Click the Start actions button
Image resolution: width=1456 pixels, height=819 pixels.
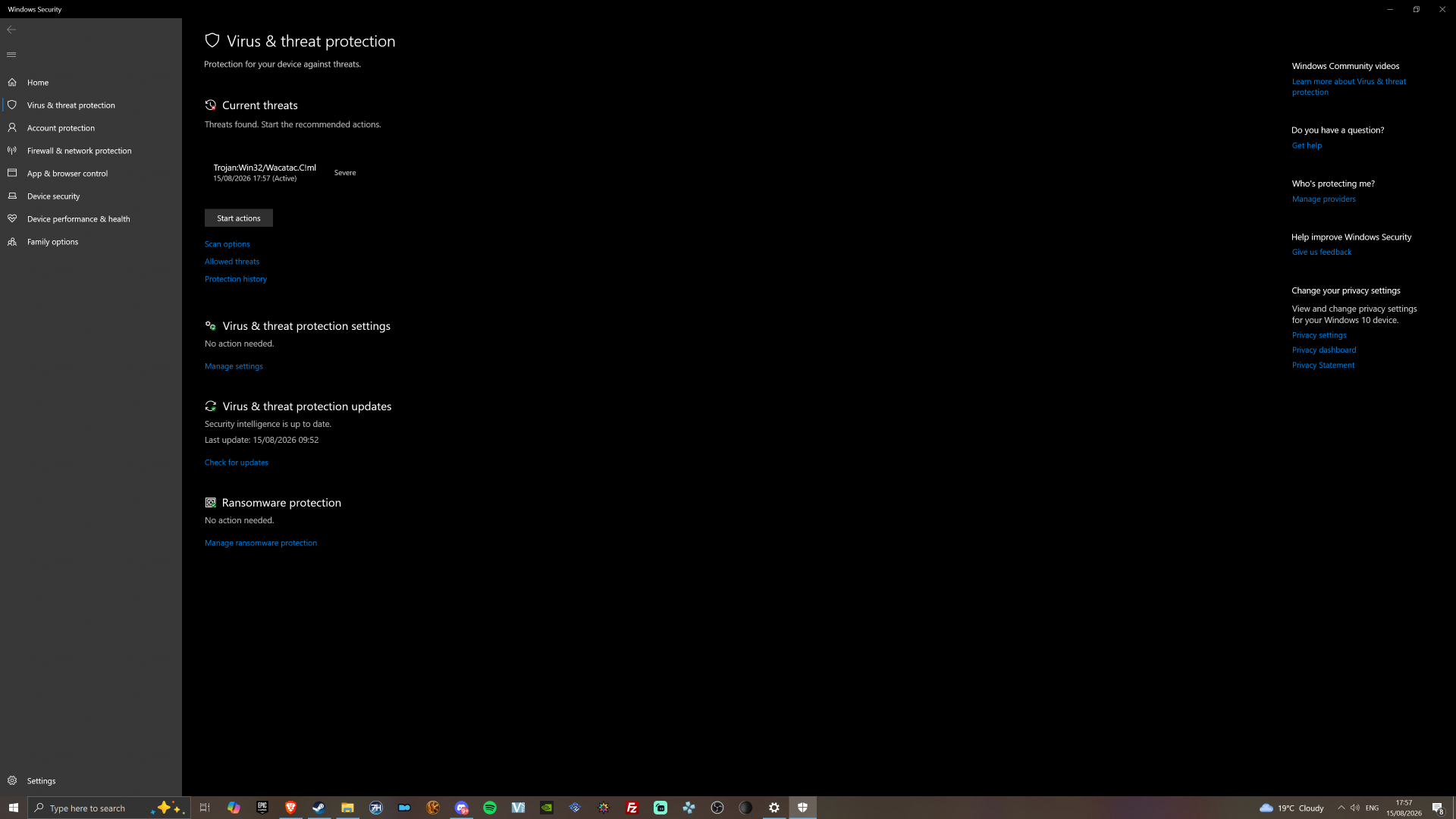pos(239,218)
